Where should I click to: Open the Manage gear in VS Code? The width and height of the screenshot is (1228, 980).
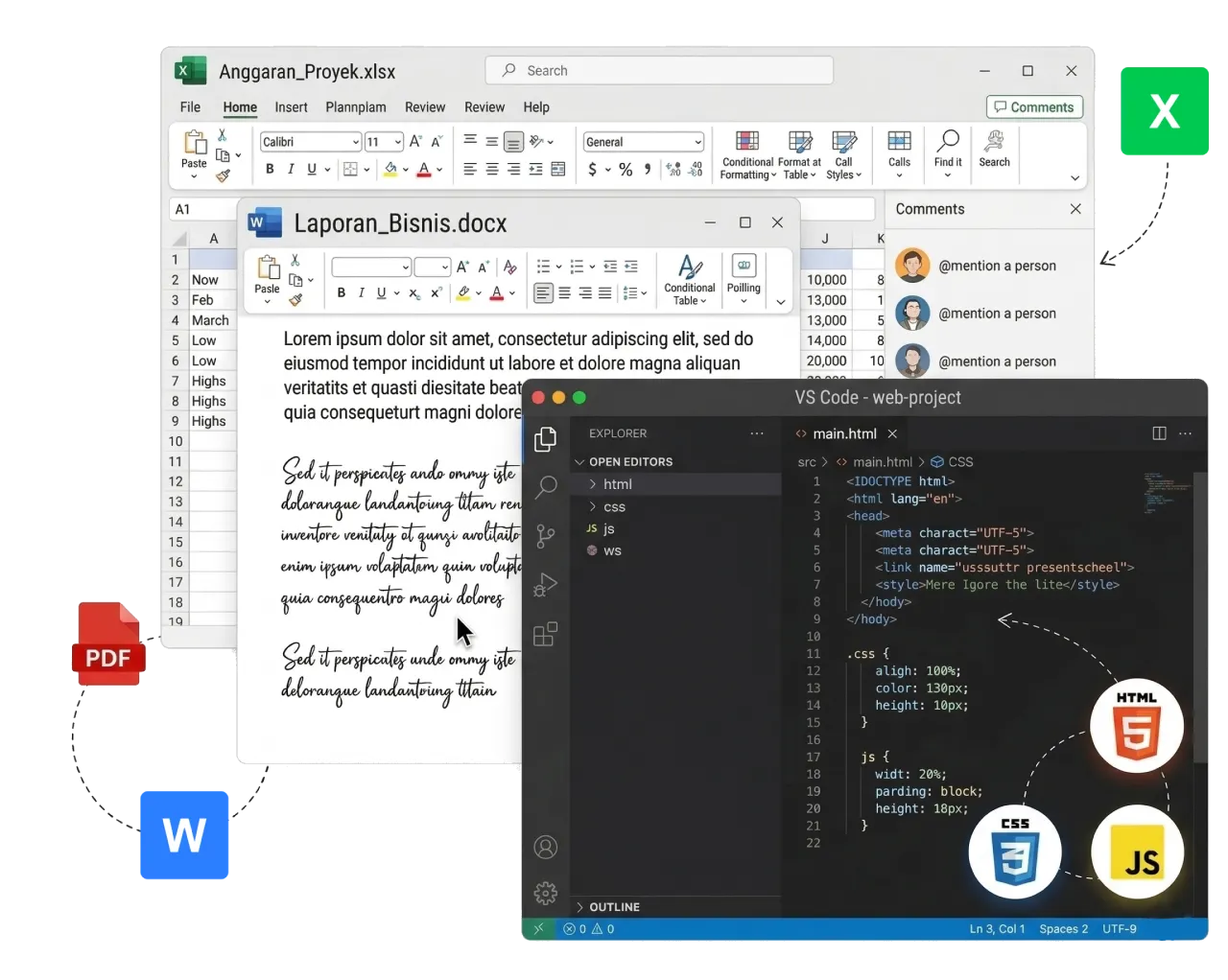[x=546, y=894]
